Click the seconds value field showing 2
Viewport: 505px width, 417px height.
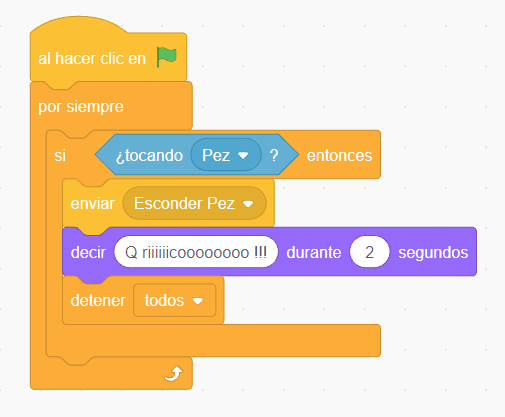369,252
